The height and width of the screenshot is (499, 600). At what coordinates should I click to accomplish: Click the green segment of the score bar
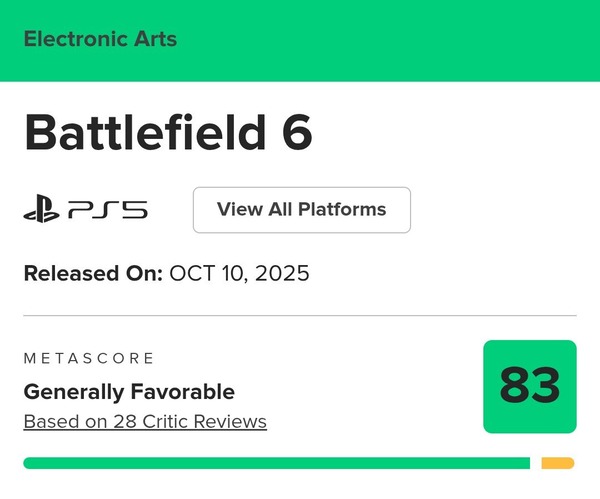tap(276, 463)
